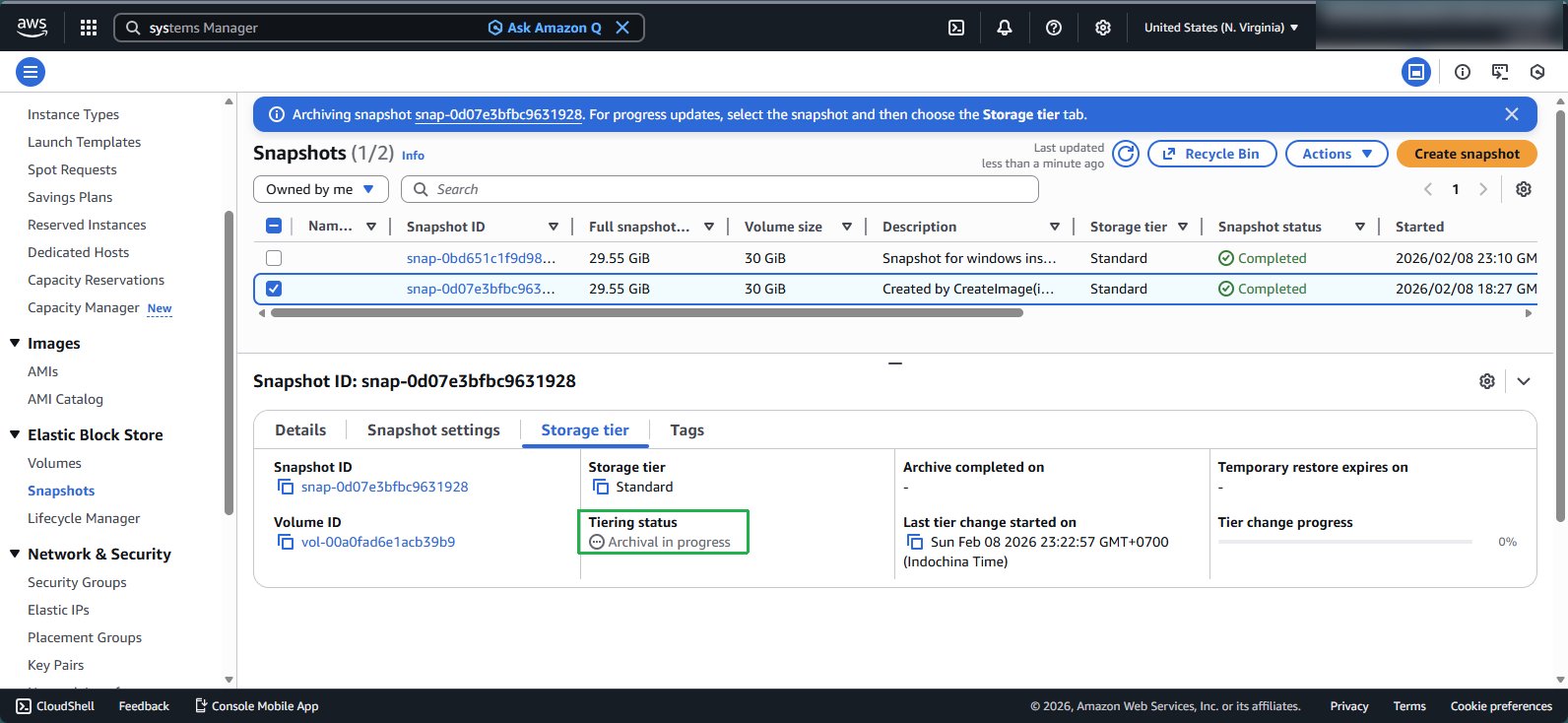Copy the last tier change date

915,543
